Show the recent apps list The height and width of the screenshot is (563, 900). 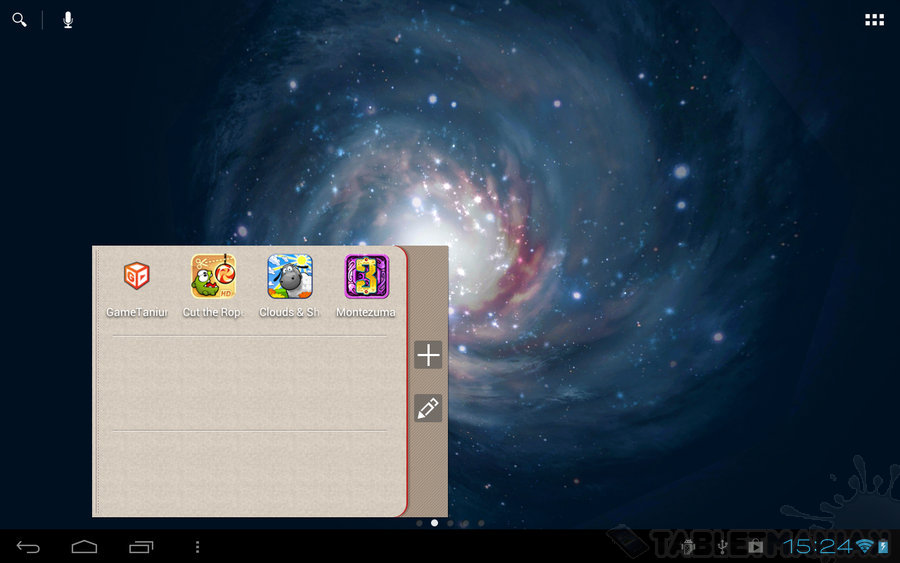coord(141,546)
